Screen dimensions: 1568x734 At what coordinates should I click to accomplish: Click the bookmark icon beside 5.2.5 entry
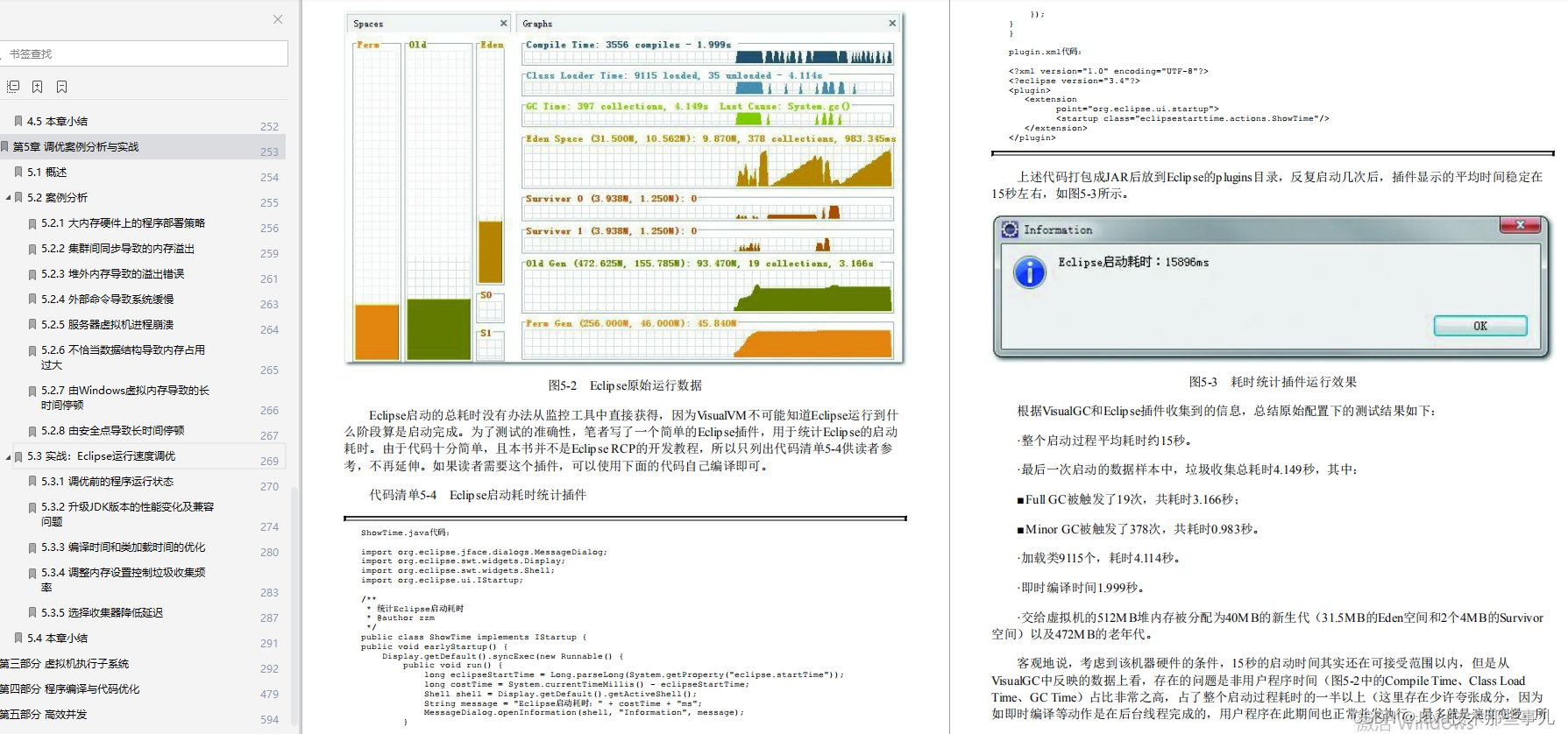tap(32, 325)
